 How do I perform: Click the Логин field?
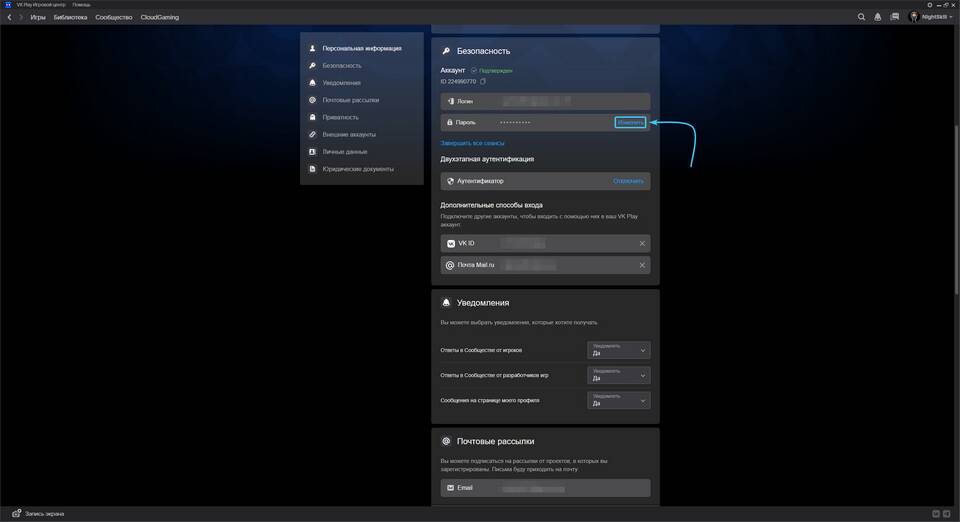pyautogui.click(x=545, y=101)
